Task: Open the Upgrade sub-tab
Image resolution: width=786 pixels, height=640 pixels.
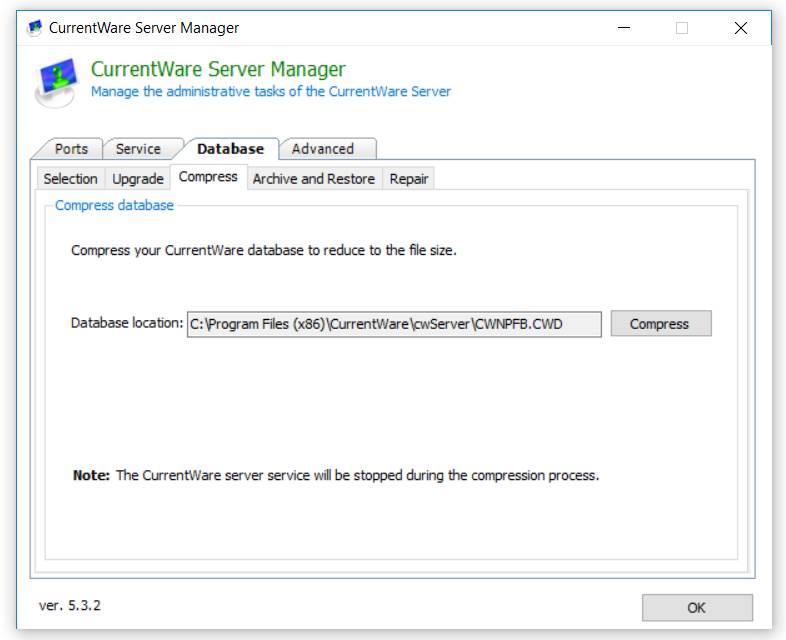Action: 138,179
